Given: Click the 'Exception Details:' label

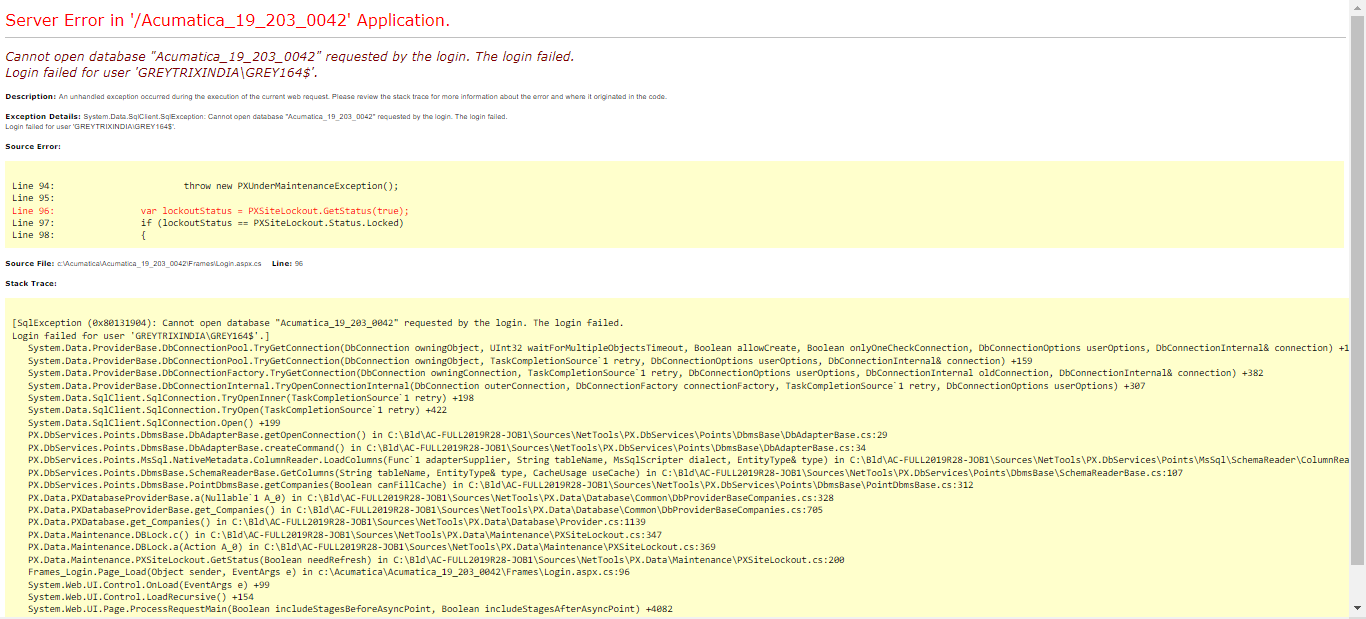Looking at the screenshot, I should point(43,117).
